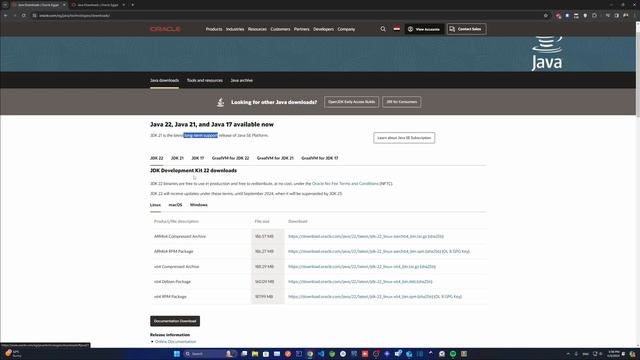The width and height of the screenshot is (640, 360).
Task: Open the Resources menu
Action: point(257,29)
